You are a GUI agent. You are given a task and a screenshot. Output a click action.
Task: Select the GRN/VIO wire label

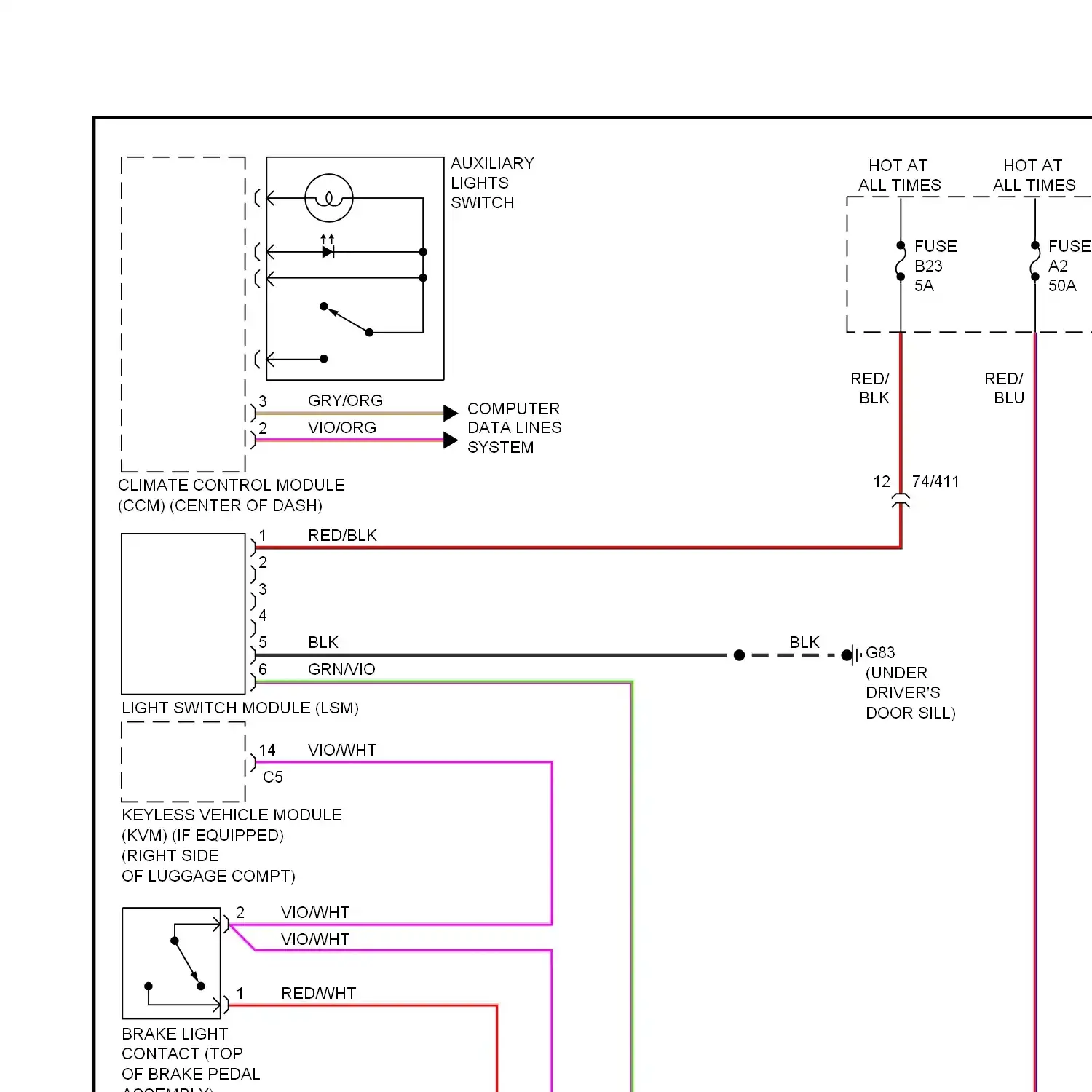click(x=341, y=669)
